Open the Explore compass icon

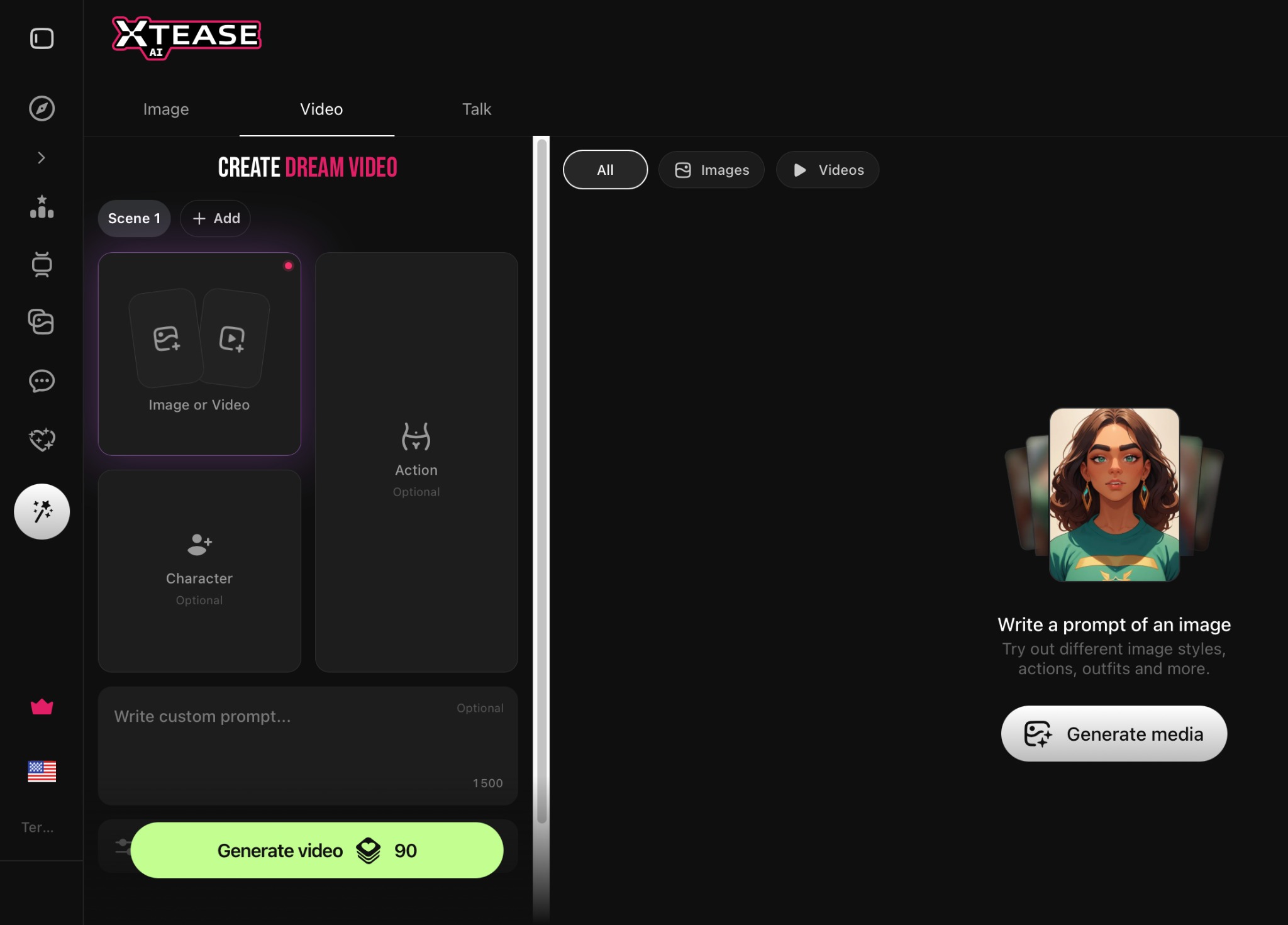click(x=42, y=108)
